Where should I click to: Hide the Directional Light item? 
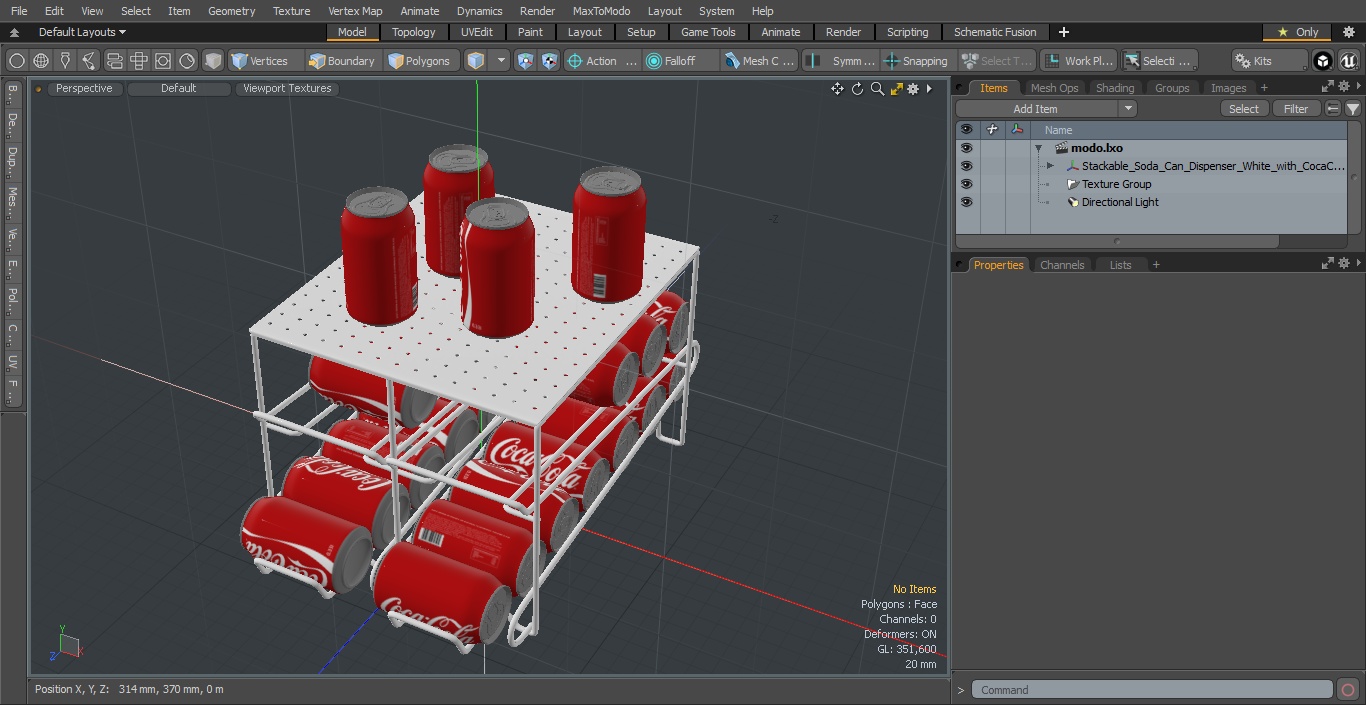(x=966, y=202)
